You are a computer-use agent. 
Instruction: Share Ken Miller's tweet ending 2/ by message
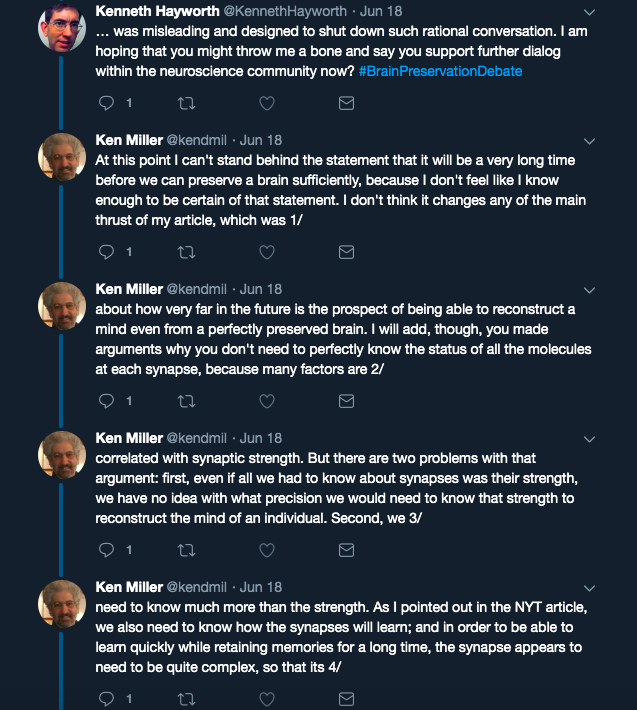coord(346,401)
